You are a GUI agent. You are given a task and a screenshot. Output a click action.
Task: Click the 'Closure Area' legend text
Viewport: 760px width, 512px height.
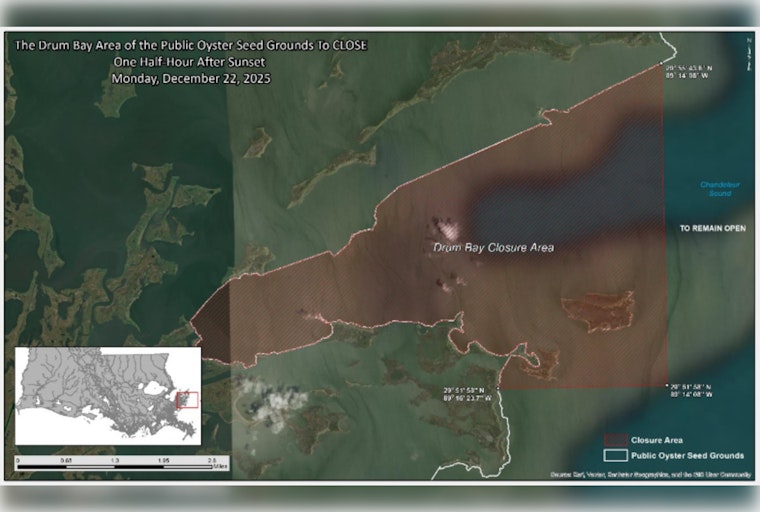pyautogui.click(x=657, y=440)
